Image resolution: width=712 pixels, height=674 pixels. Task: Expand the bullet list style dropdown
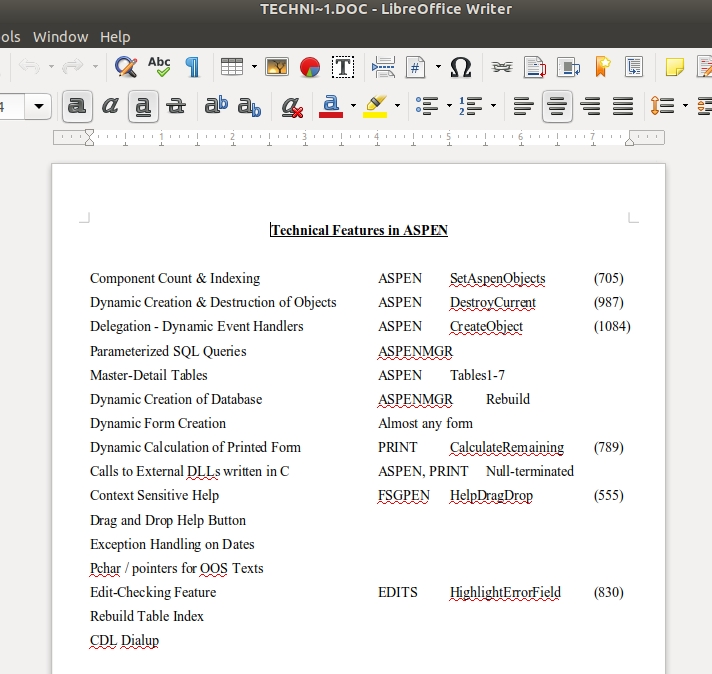(x=450, y=106)
